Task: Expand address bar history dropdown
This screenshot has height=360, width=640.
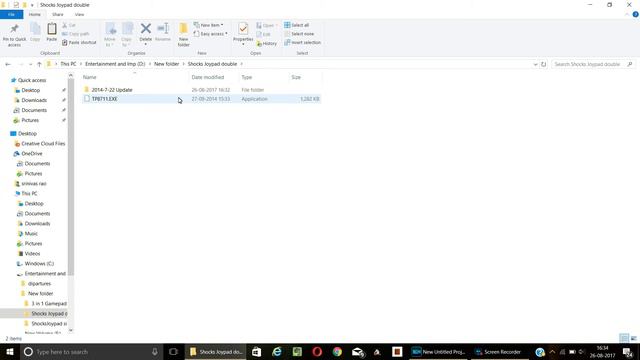Action: (x=535, y=64)
